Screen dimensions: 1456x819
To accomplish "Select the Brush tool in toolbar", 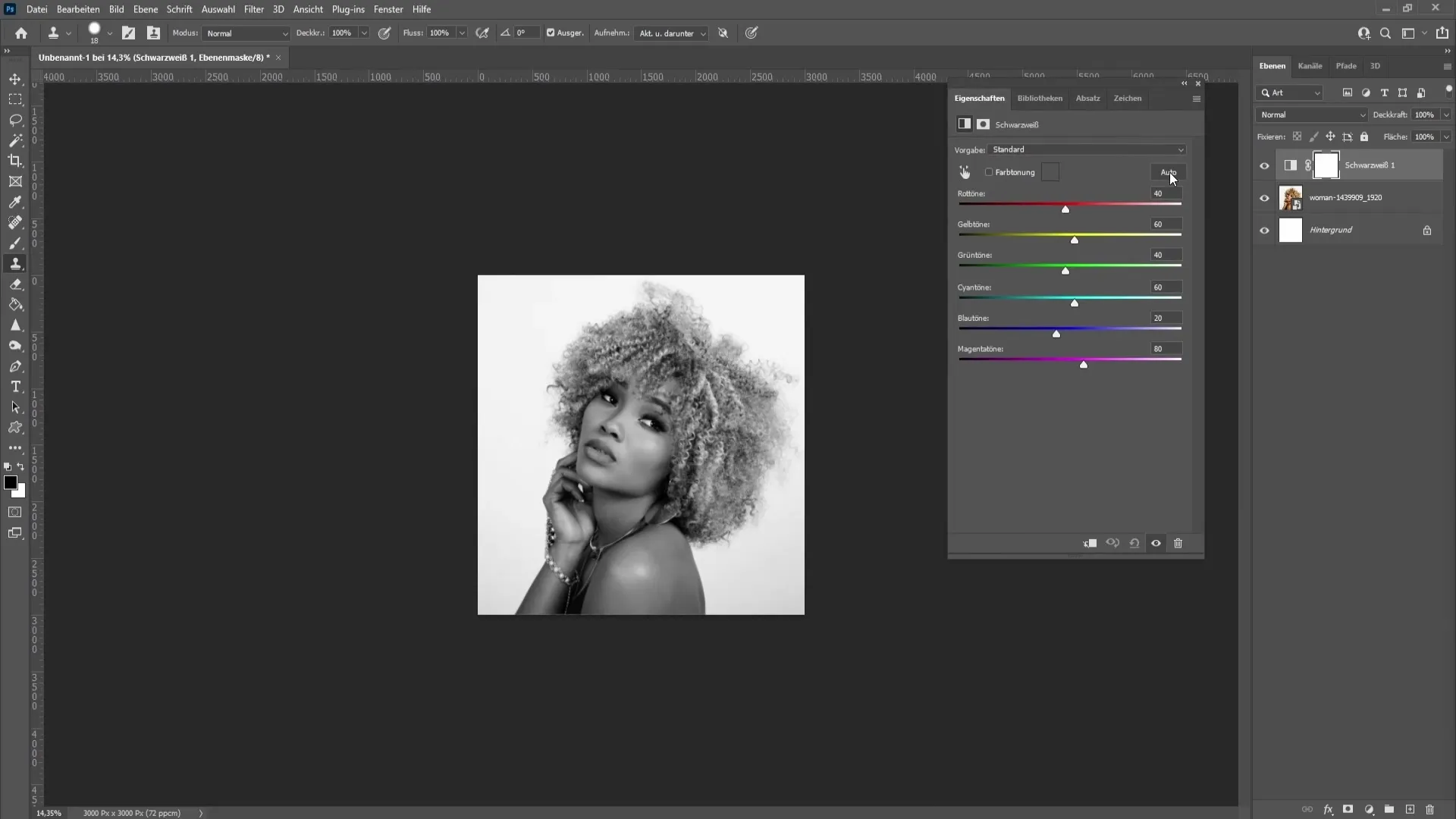I will 15,243.
